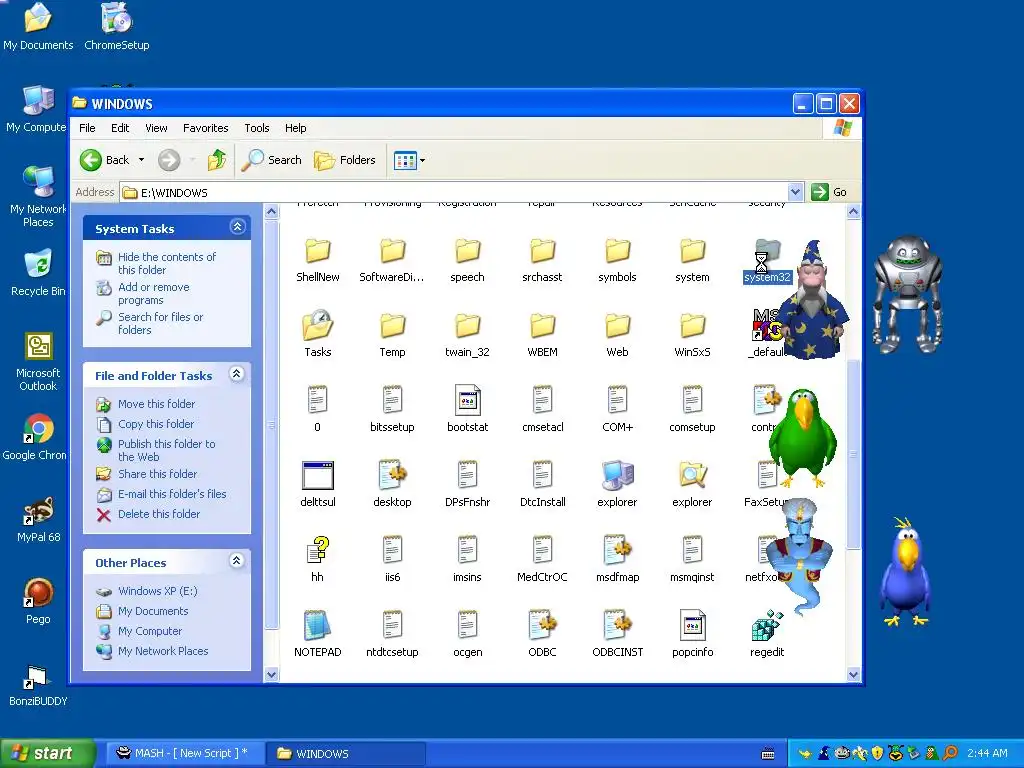Open the Tools menu
The image size is (1024, 768).
point(257,128)
